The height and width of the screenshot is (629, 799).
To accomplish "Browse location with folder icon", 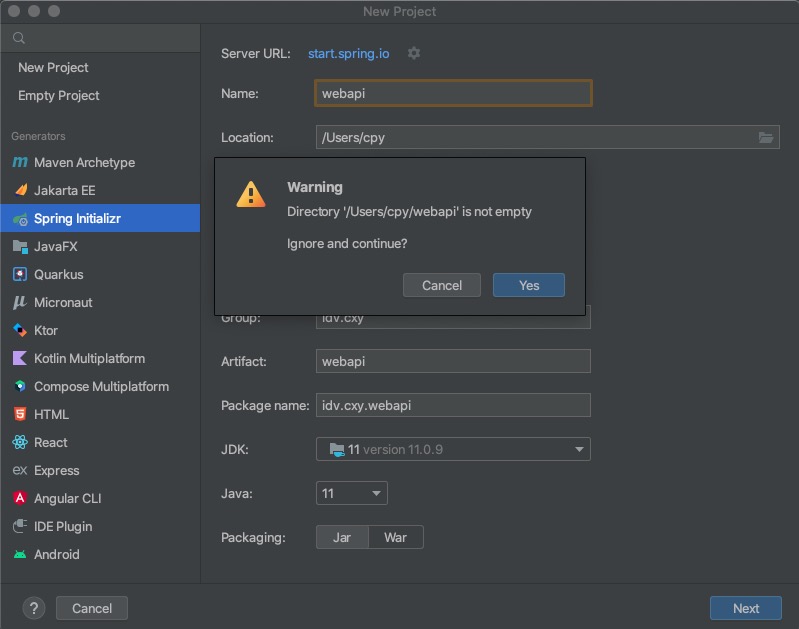I will point(765,137).
